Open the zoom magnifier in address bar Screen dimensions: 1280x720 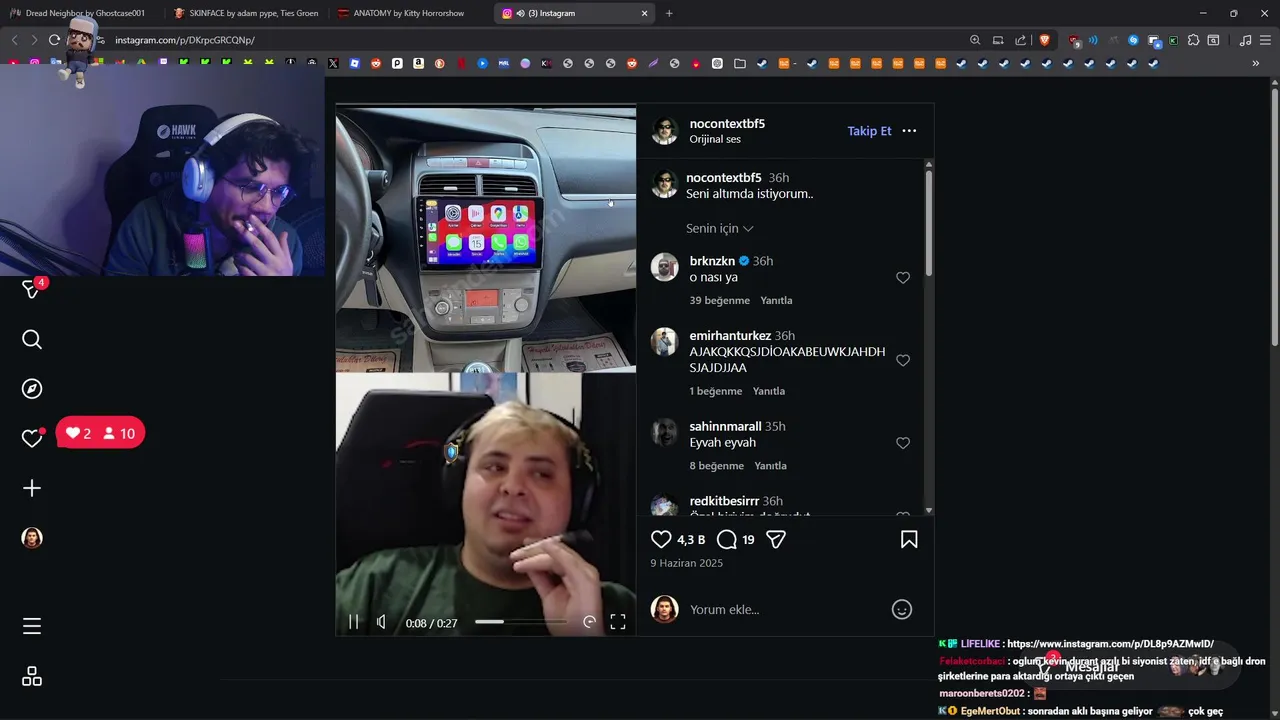click(x=975, y=40)
